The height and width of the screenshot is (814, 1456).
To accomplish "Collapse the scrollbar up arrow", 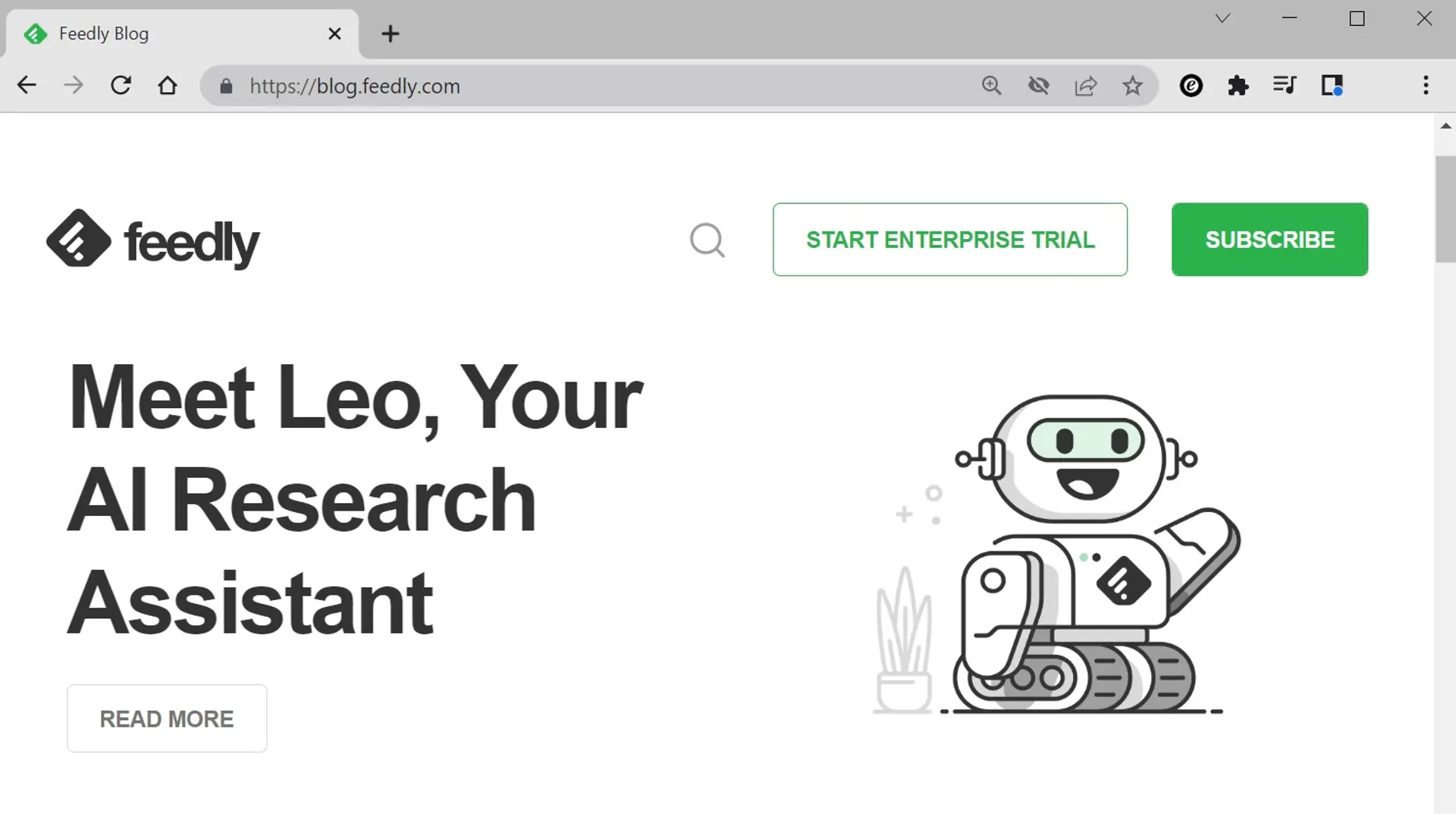I will click(x=1445, y=126).
